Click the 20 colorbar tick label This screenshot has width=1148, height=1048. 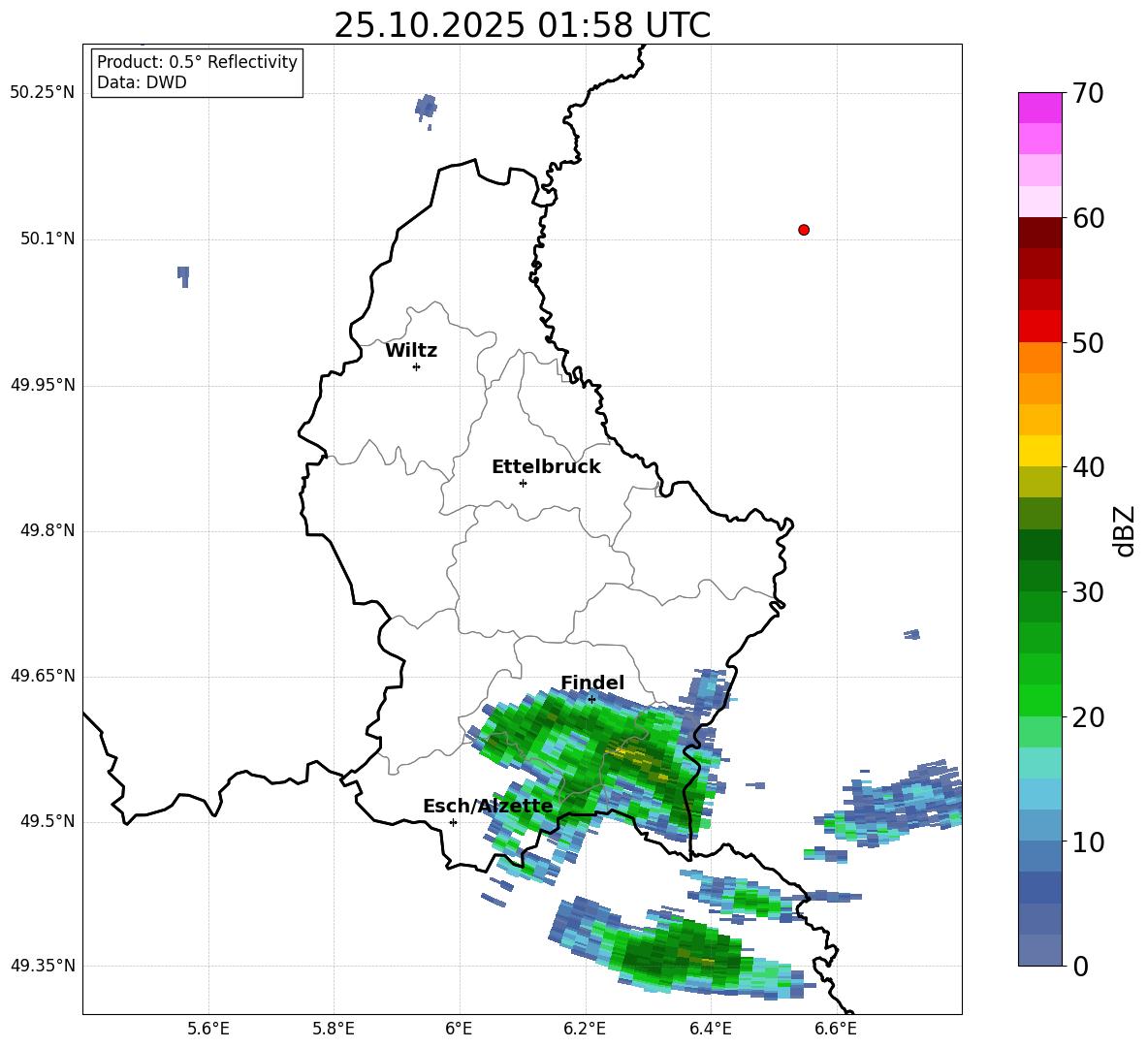tap(1088, 716)
